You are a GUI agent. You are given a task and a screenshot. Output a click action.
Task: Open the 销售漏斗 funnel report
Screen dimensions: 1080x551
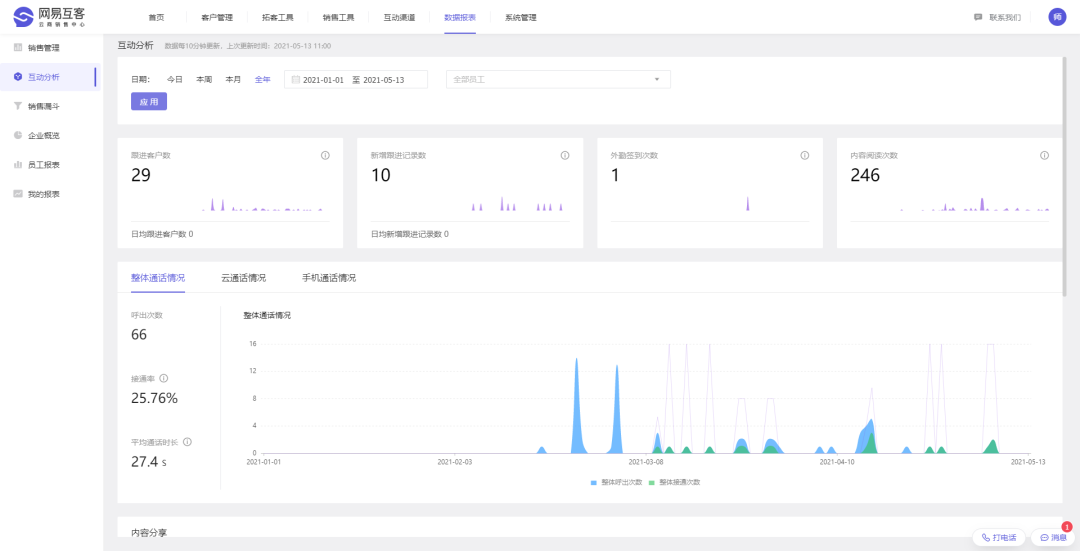(43, 106)
